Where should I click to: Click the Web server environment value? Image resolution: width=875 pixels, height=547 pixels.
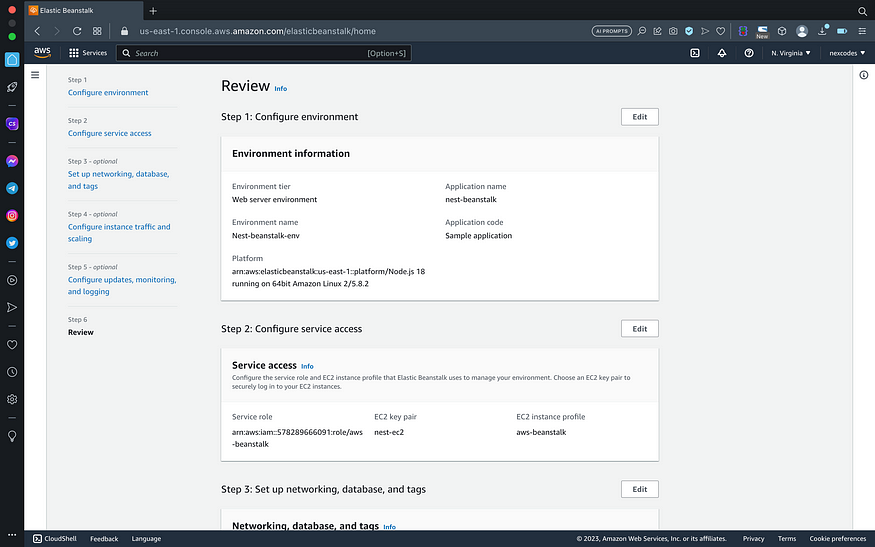point(275,199)
